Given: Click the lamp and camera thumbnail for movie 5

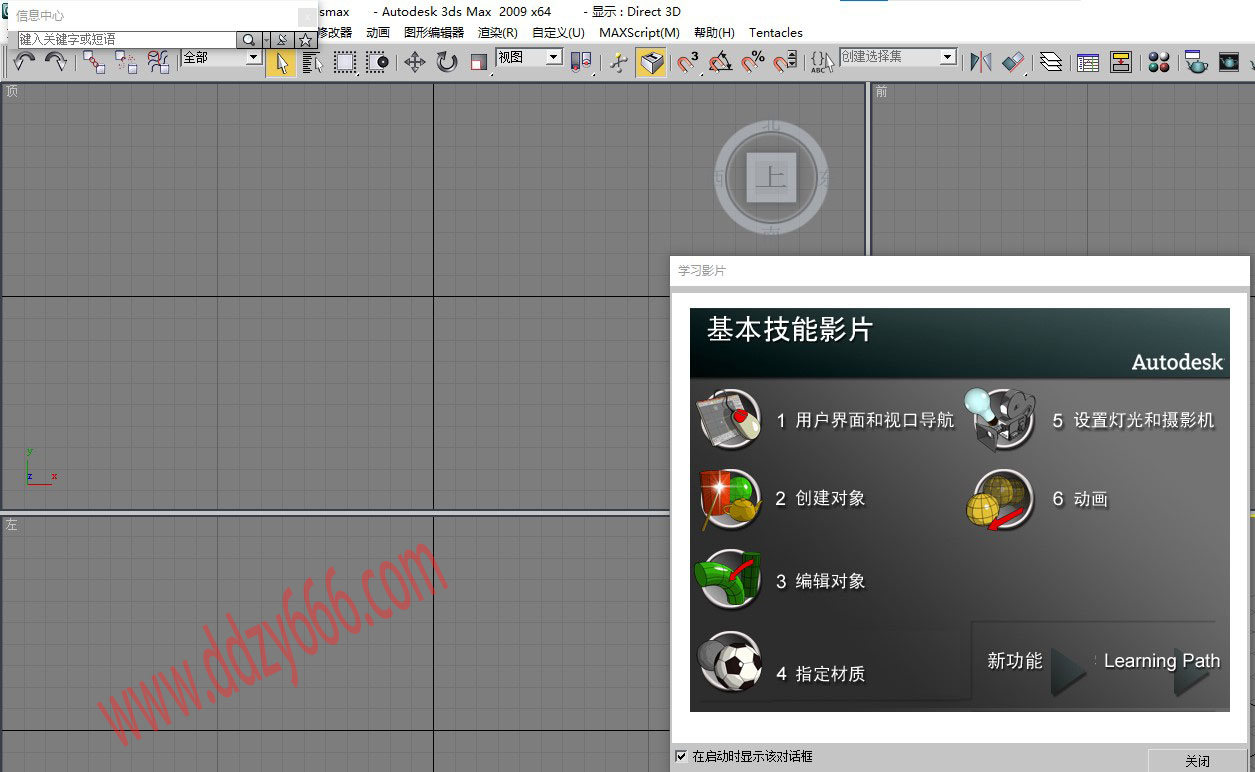Looking at the screenshot, I should [1000, 419].
